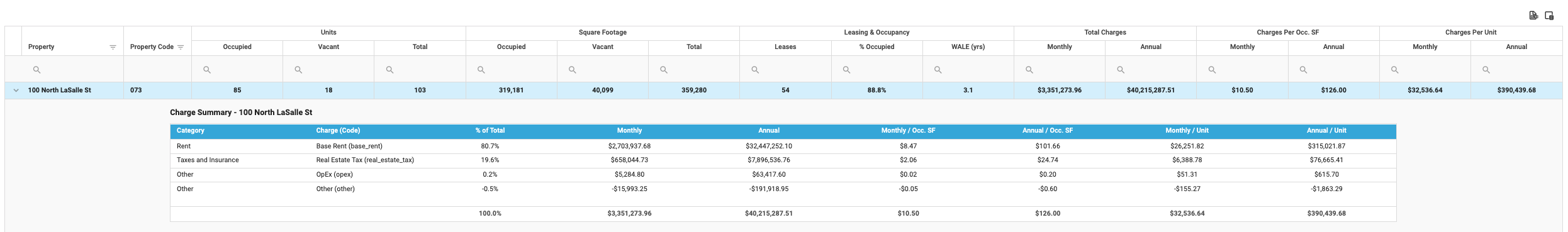Click the Category header in Charge Summary
Image resolution: width=1568 pixels, height=232 pixels.
191,131
